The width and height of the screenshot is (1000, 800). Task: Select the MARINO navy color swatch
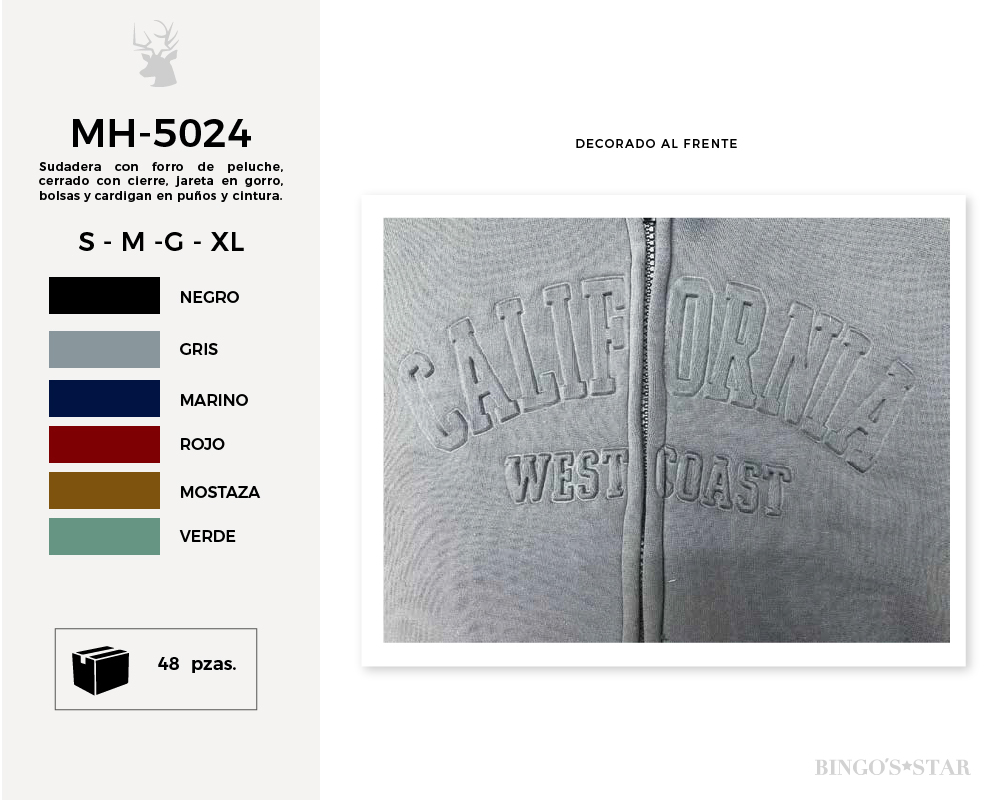[105, 399]
